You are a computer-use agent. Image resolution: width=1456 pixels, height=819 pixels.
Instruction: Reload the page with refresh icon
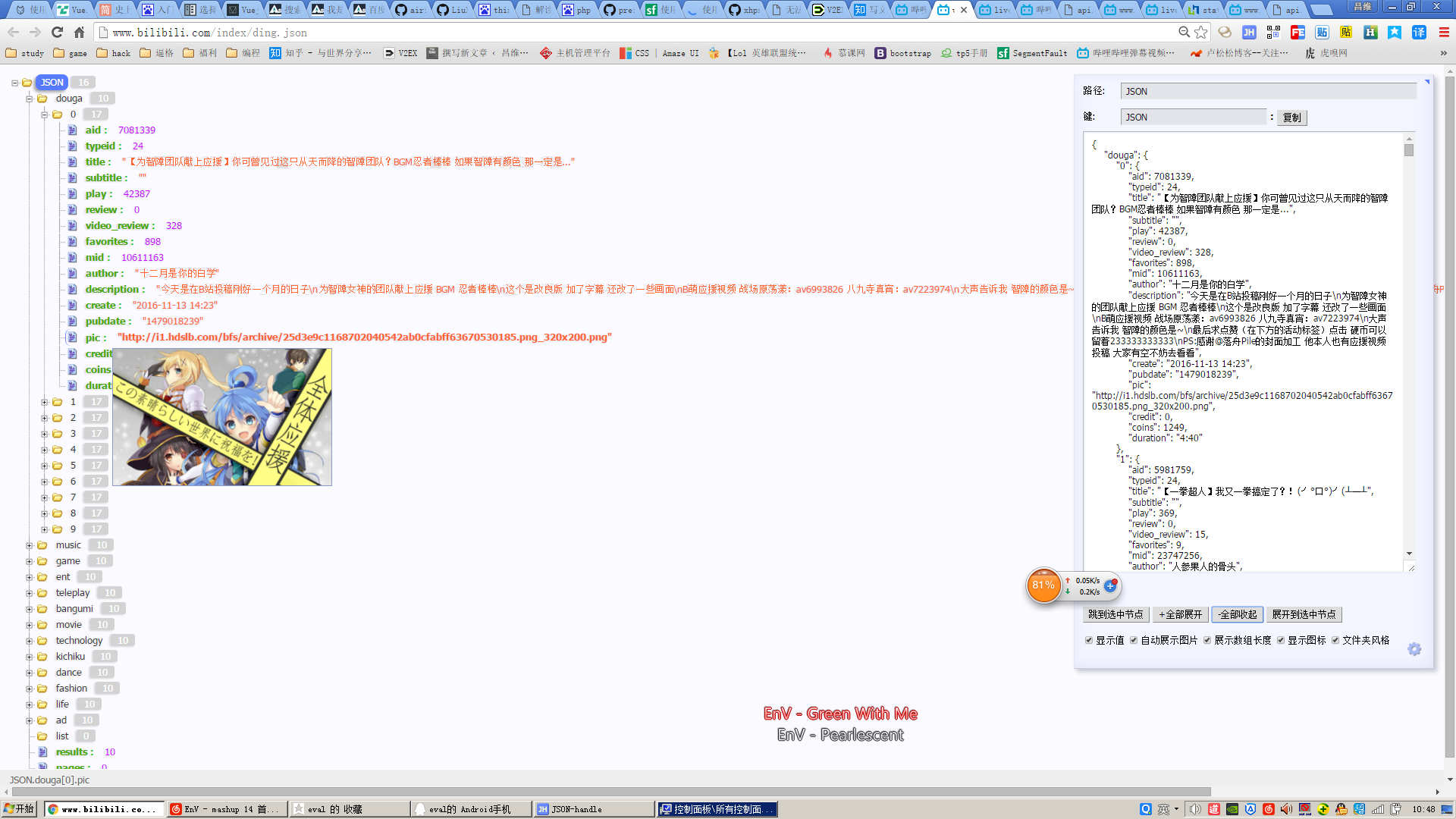click(x=57, y=33)
